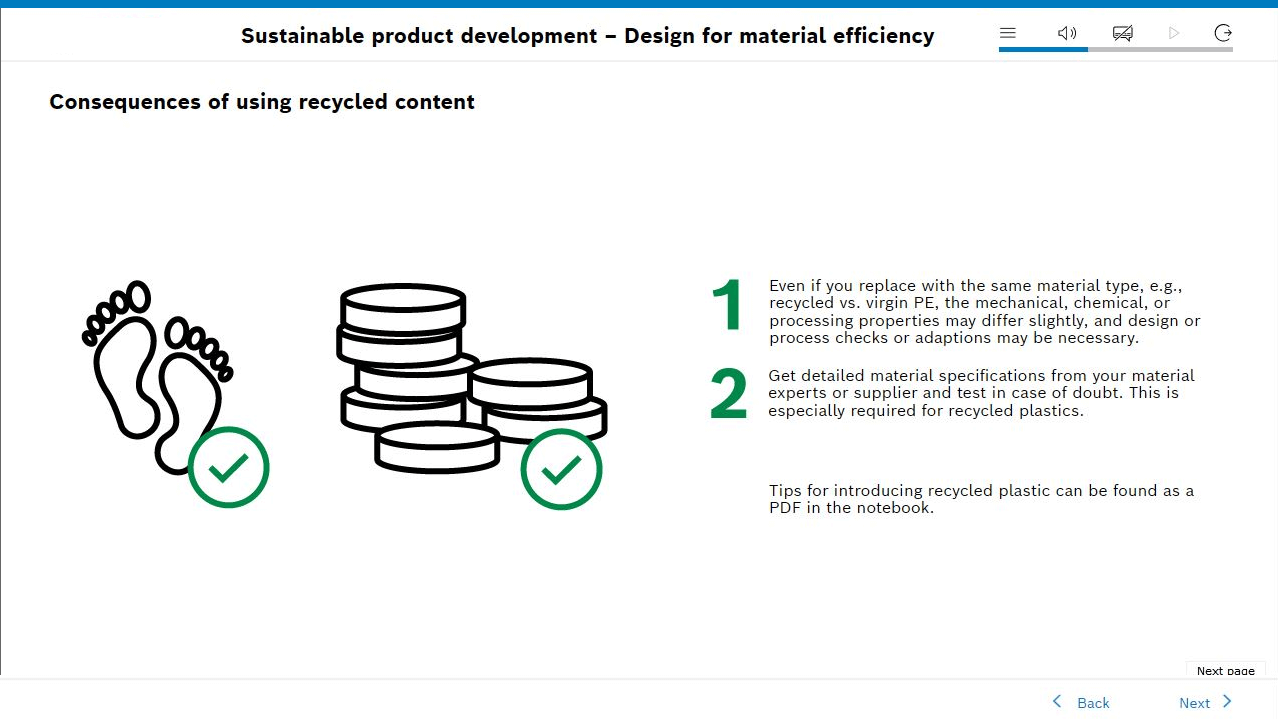Click the replay circular arrow icon
The width and height of the screenshot is (1278, 719).
pos(1223,33)
